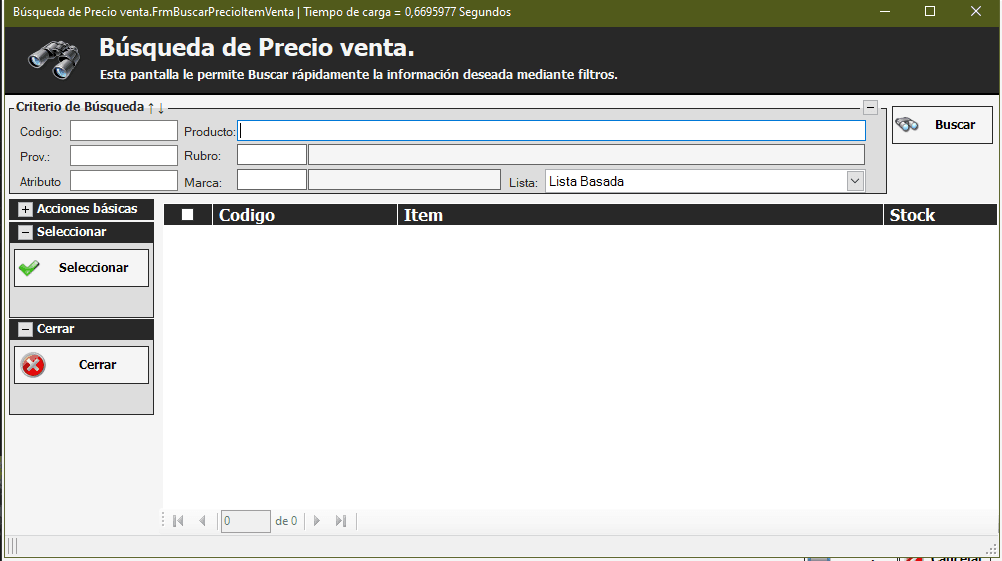The width and height of the screenshot is (1002, 561).
Task: Collapse the Criterio de Búsqueda group
Action: point(870,107)
